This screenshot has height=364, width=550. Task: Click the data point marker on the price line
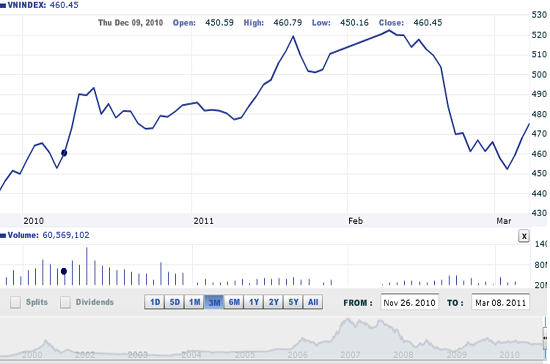[64, 153]
